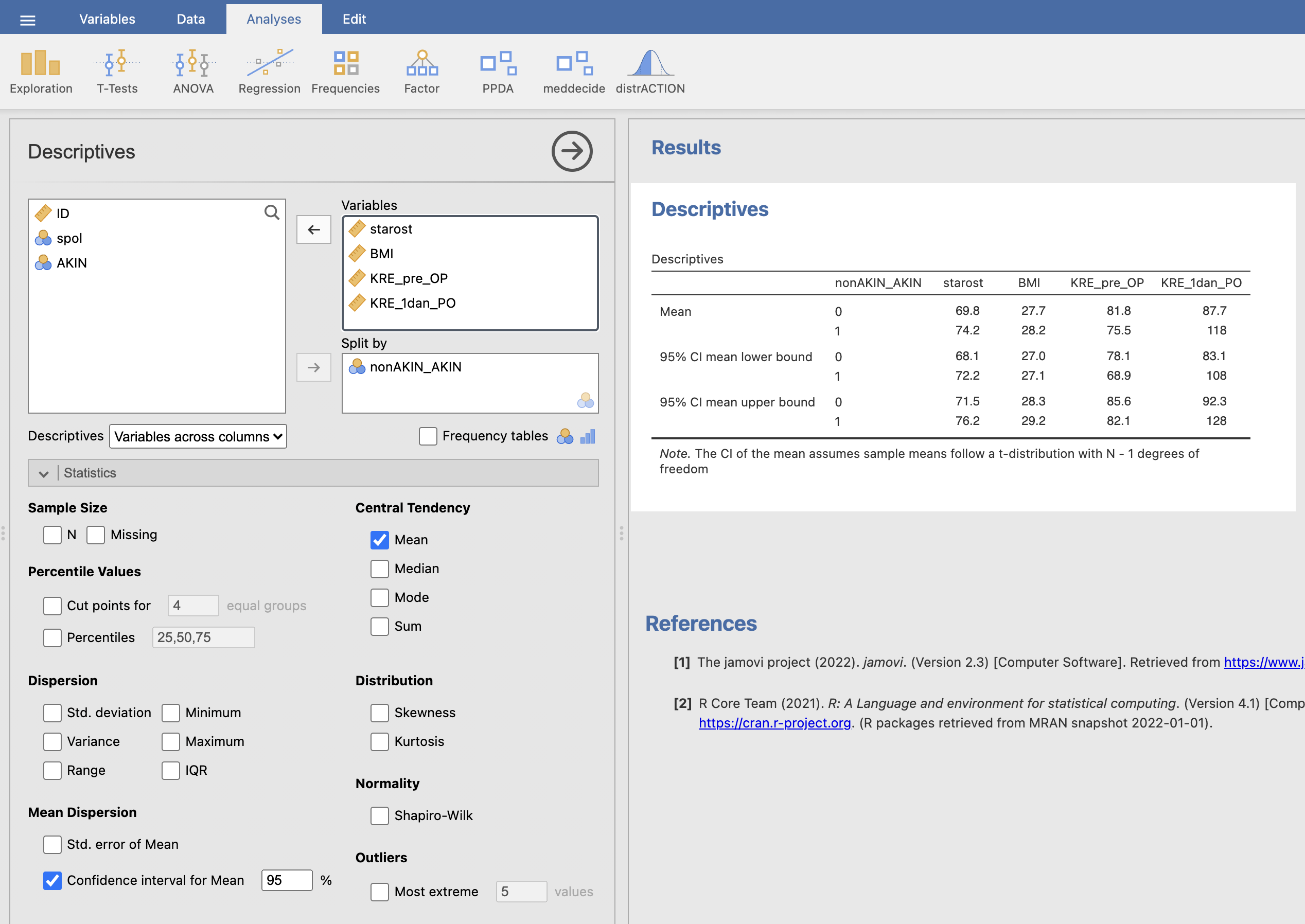Switch to the Variables tab
Image resolution: width=1305 pixels, height=924 pixels.
107,19
